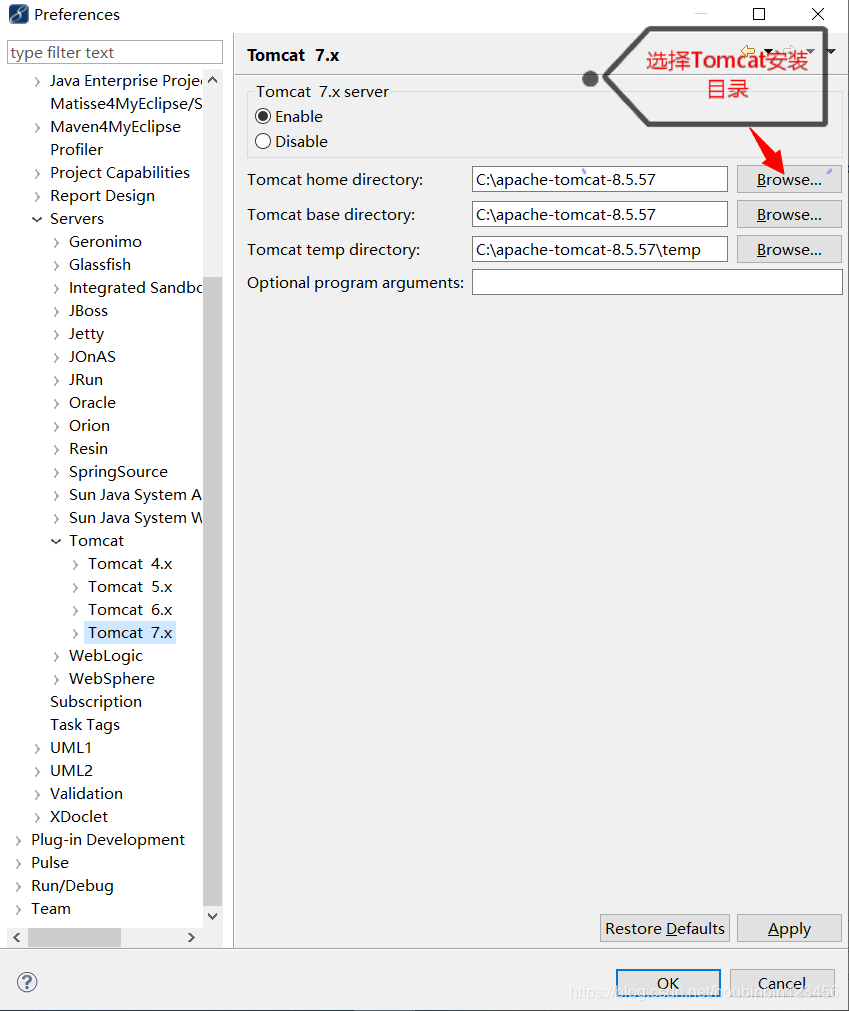Select Orion in the tree

pyautogui.click(x=90, y=426)
